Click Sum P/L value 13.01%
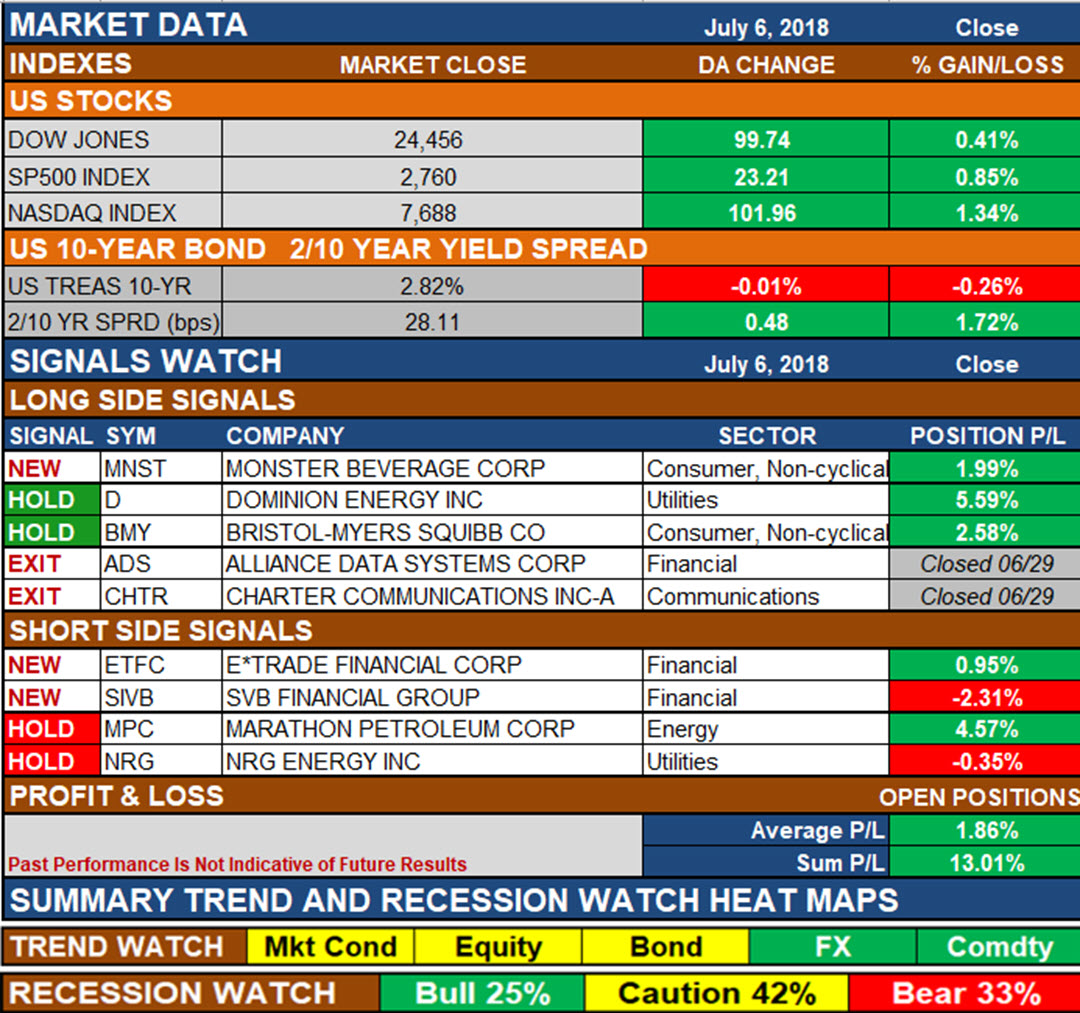1080x1013 pixels. [987, 862]
